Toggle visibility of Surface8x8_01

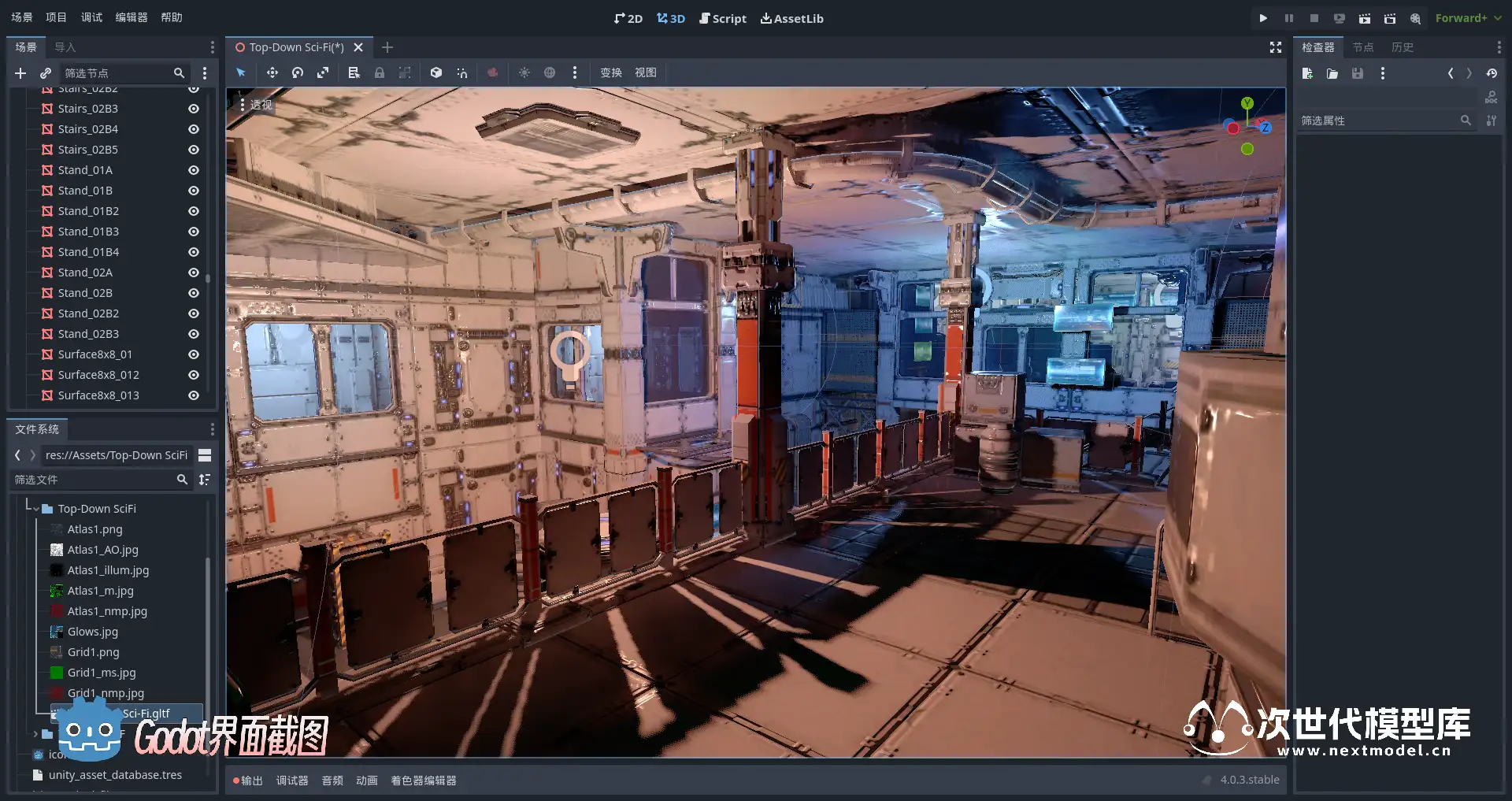tap(193, 354)
